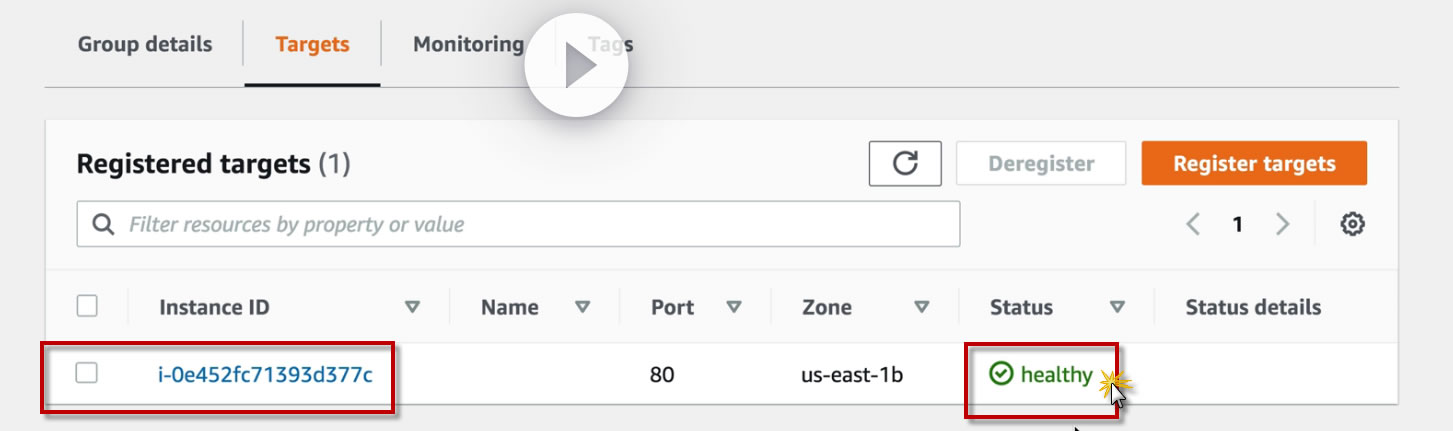1453x431 pixels.
Task: Open table preferences gear icon
Action: [x=1352, y=225]
